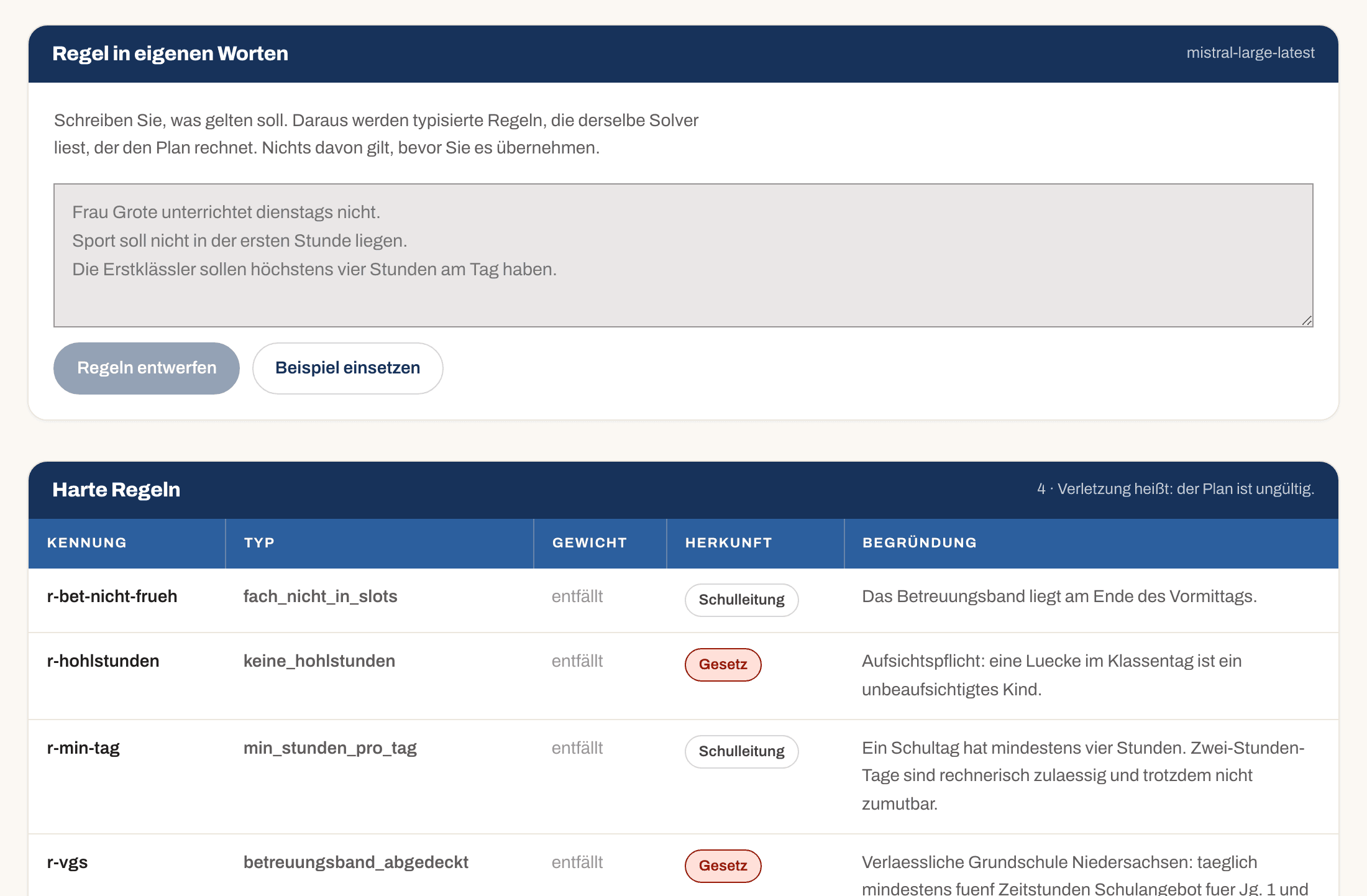Click the 'Schreiben Sie, was gelten soll' instructions
Screen dimensions: 1367x896
(376, 134)
